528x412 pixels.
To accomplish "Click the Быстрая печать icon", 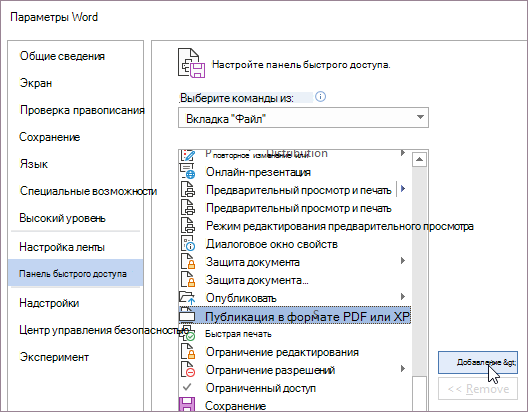I will click(187, 334).
